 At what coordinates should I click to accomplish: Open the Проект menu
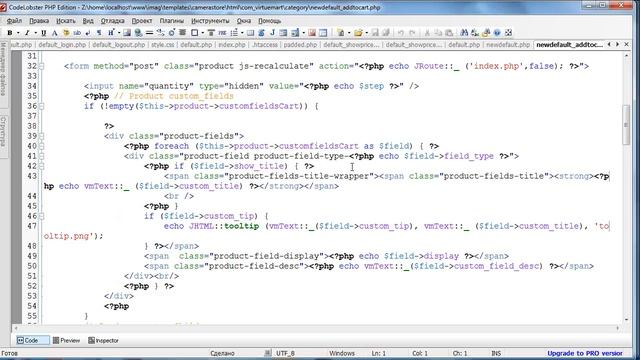tap(142, 20)
